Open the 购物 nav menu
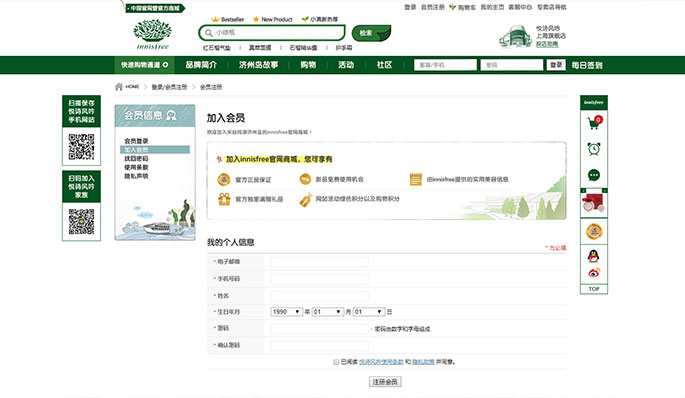Viewport: 685px width, 398px height. [x=308, y=65]
